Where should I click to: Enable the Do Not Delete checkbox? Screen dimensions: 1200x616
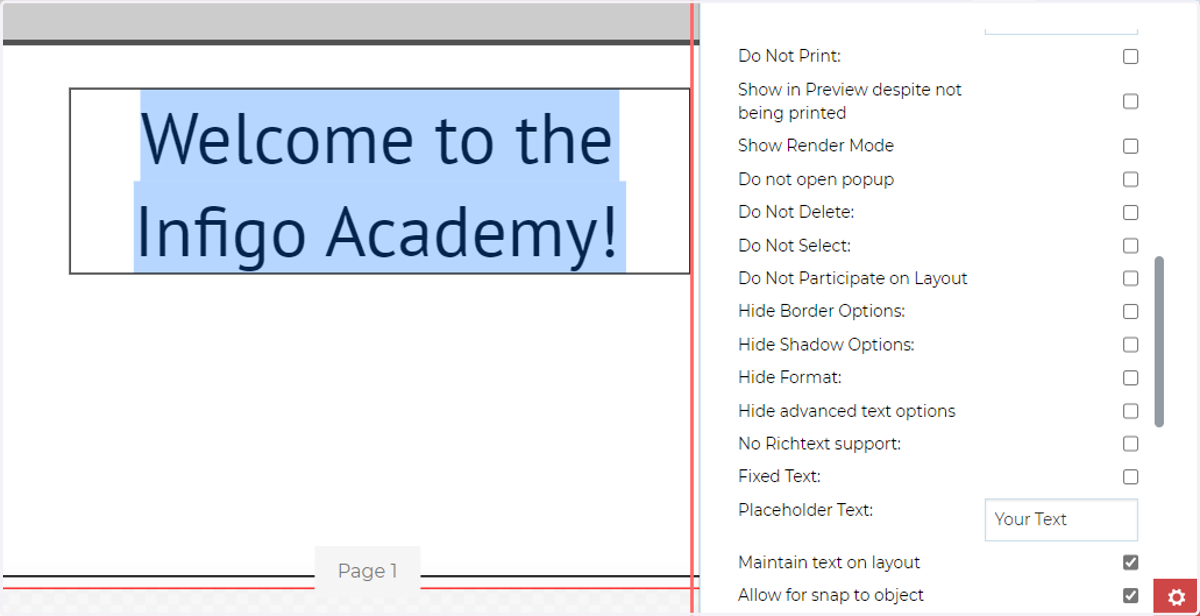click(x=1130, y=213)
